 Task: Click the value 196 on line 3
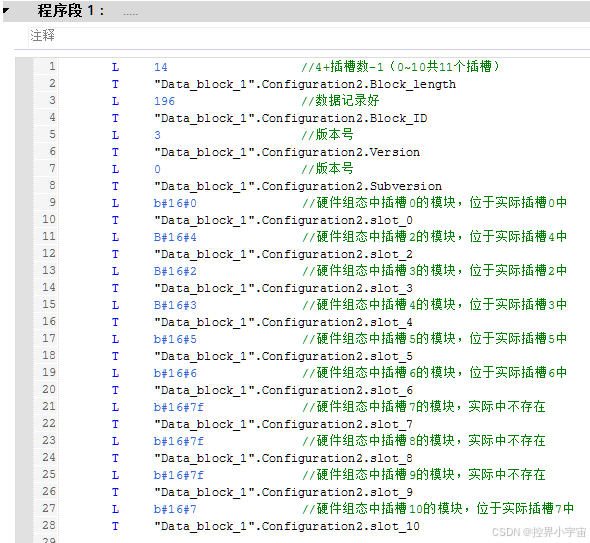164,101
